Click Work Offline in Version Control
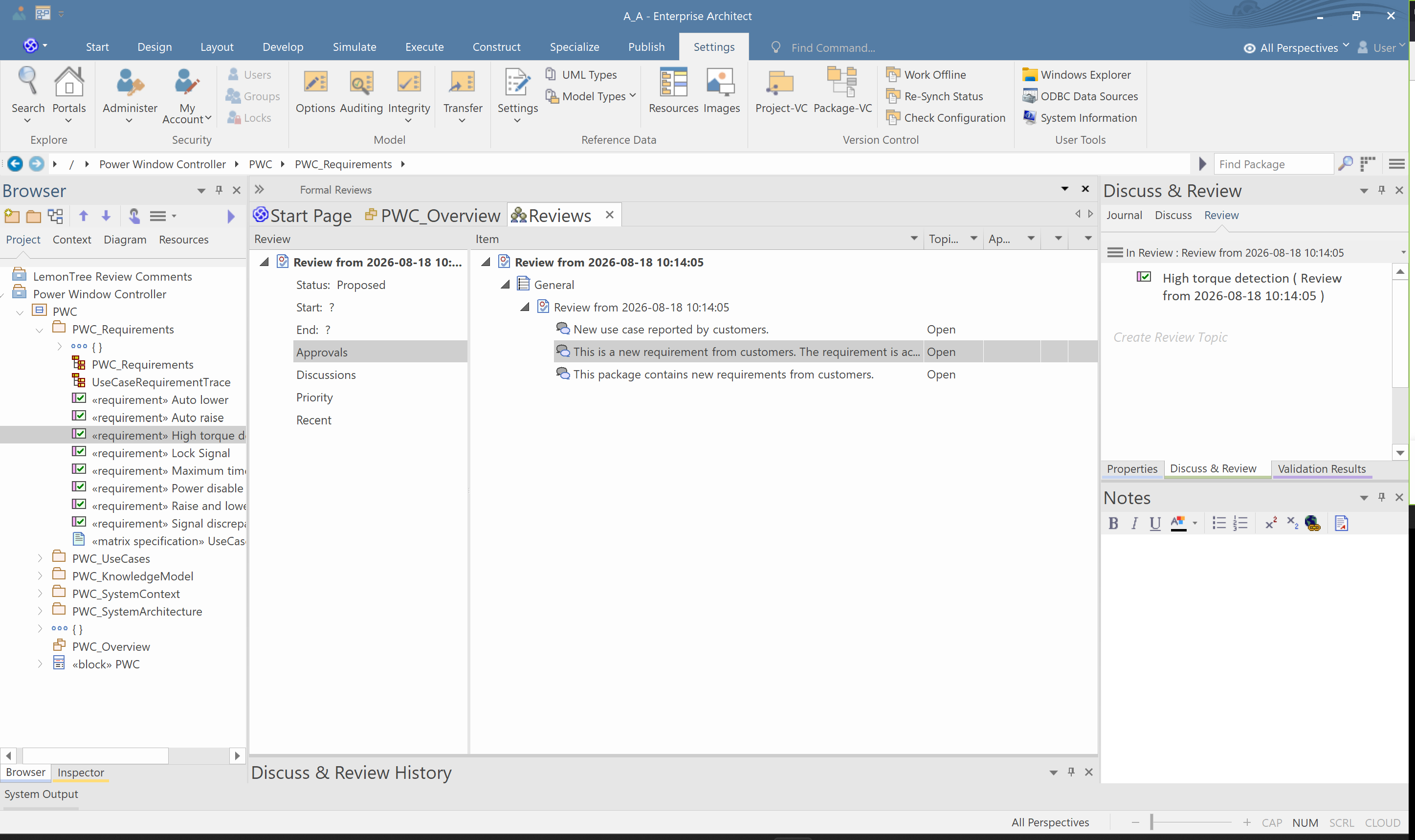The height and width of the screenshot is (840, 1415). (x=927, y=75)
